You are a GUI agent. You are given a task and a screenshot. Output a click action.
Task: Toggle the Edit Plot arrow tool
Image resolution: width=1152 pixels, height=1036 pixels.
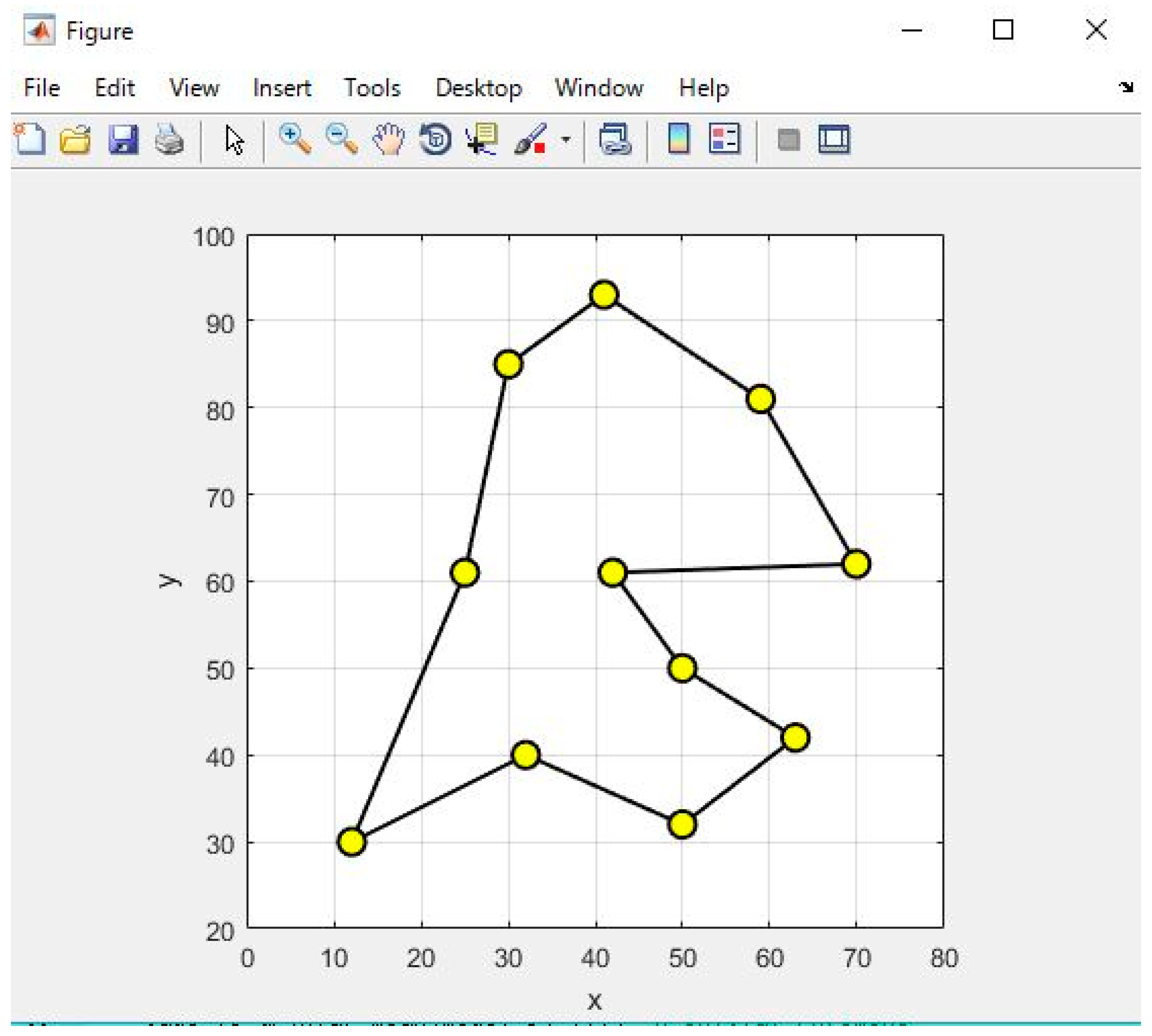tap(234, 140)
